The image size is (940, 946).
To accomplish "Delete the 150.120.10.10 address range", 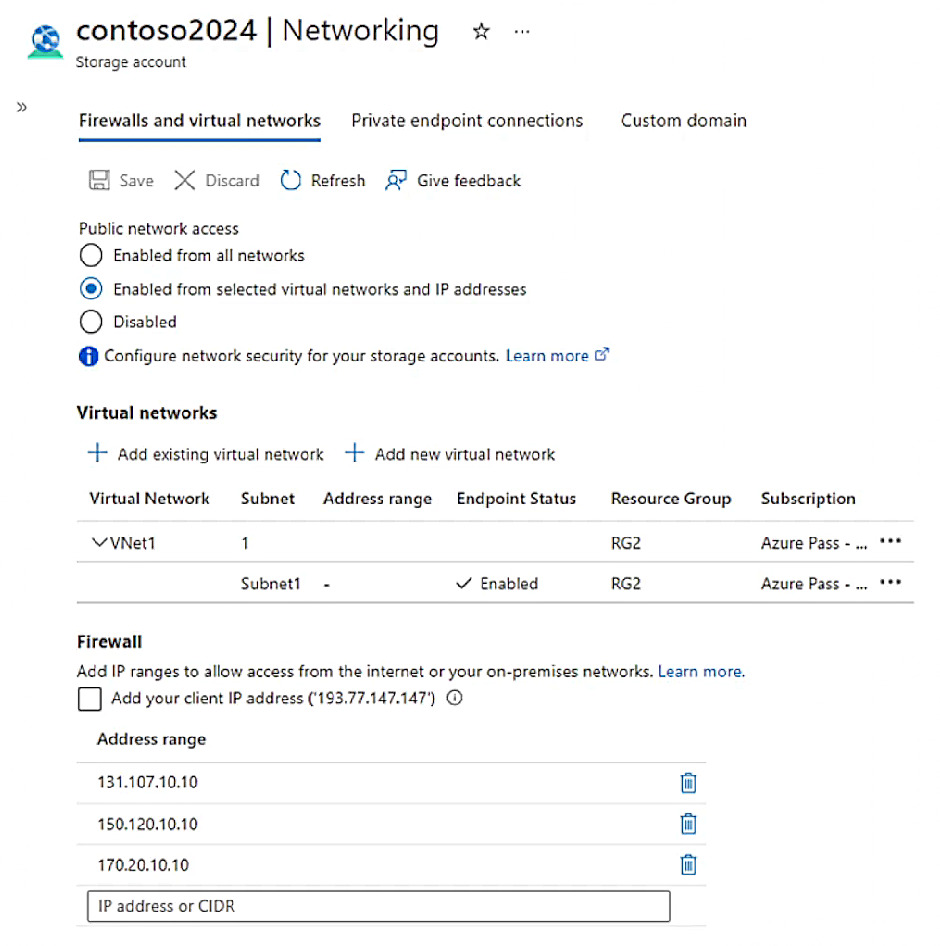I will [688, 824].
